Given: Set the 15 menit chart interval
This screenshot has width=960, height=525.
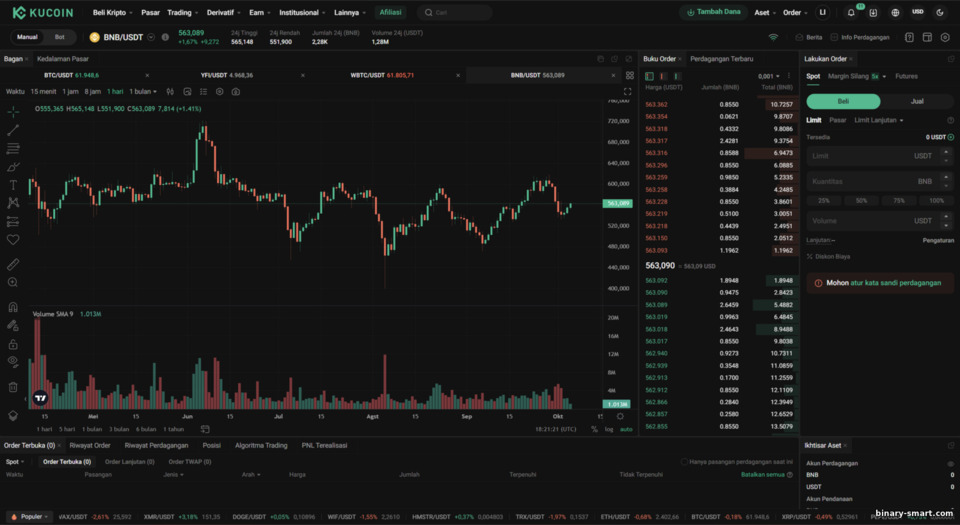Looking at the screenshot, I should [43, 92].
